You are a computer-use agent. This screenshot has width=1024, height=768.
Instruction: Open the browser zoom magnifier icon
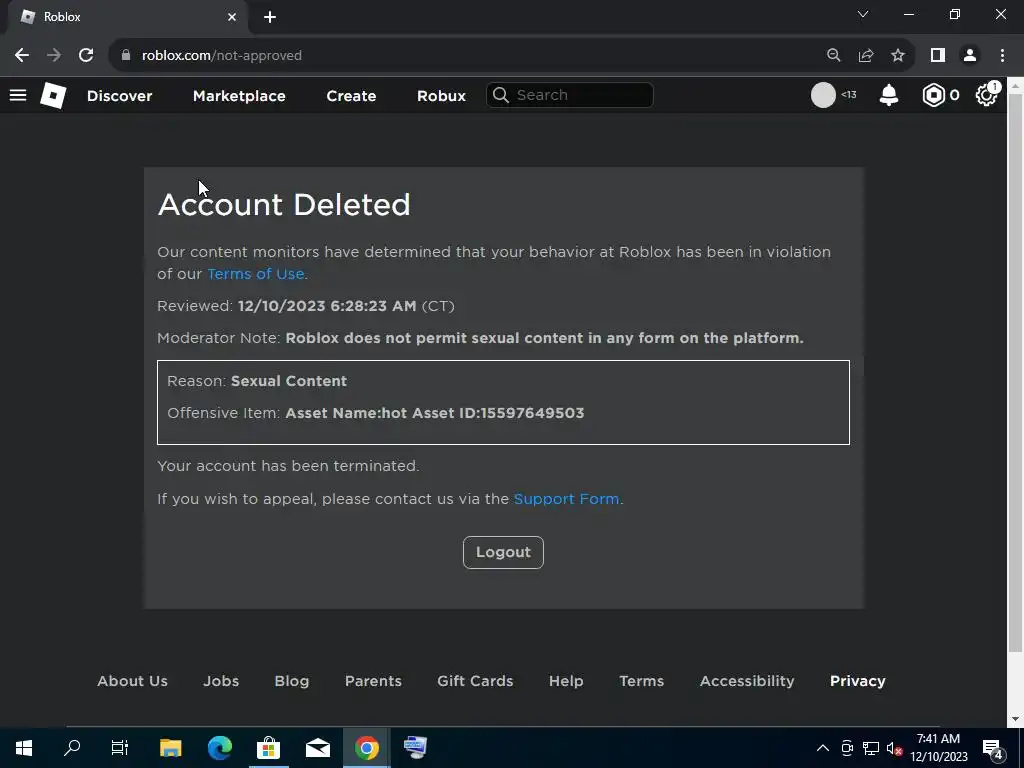point(833,56)
